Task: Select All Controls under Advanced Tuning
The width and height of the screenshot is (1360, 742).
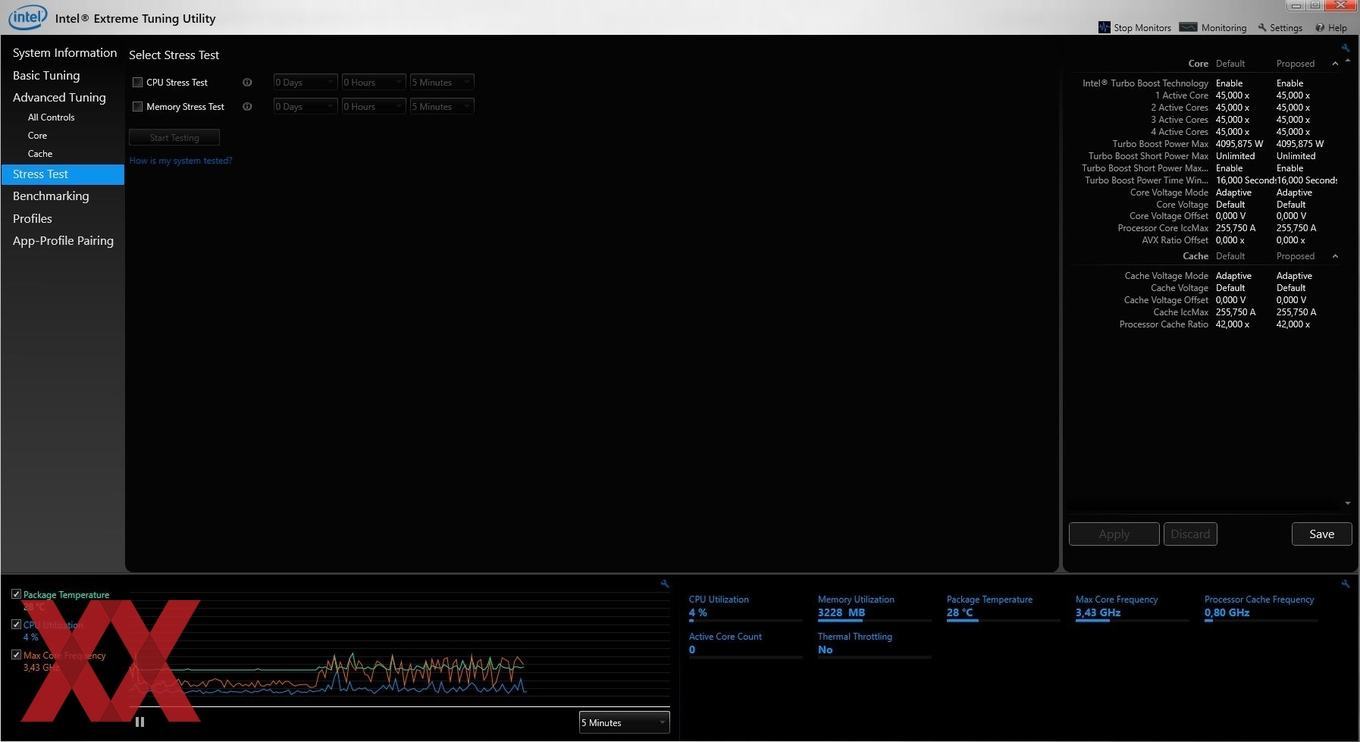Action: [51, 117]
